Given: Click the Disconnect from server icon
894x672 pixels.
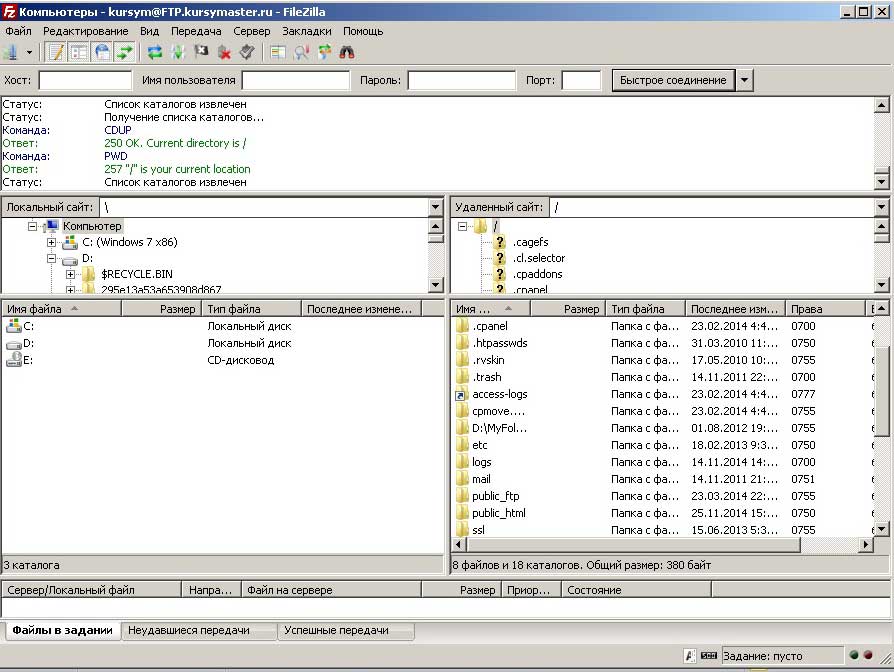Looking at the screenshot, I should 224,52.
